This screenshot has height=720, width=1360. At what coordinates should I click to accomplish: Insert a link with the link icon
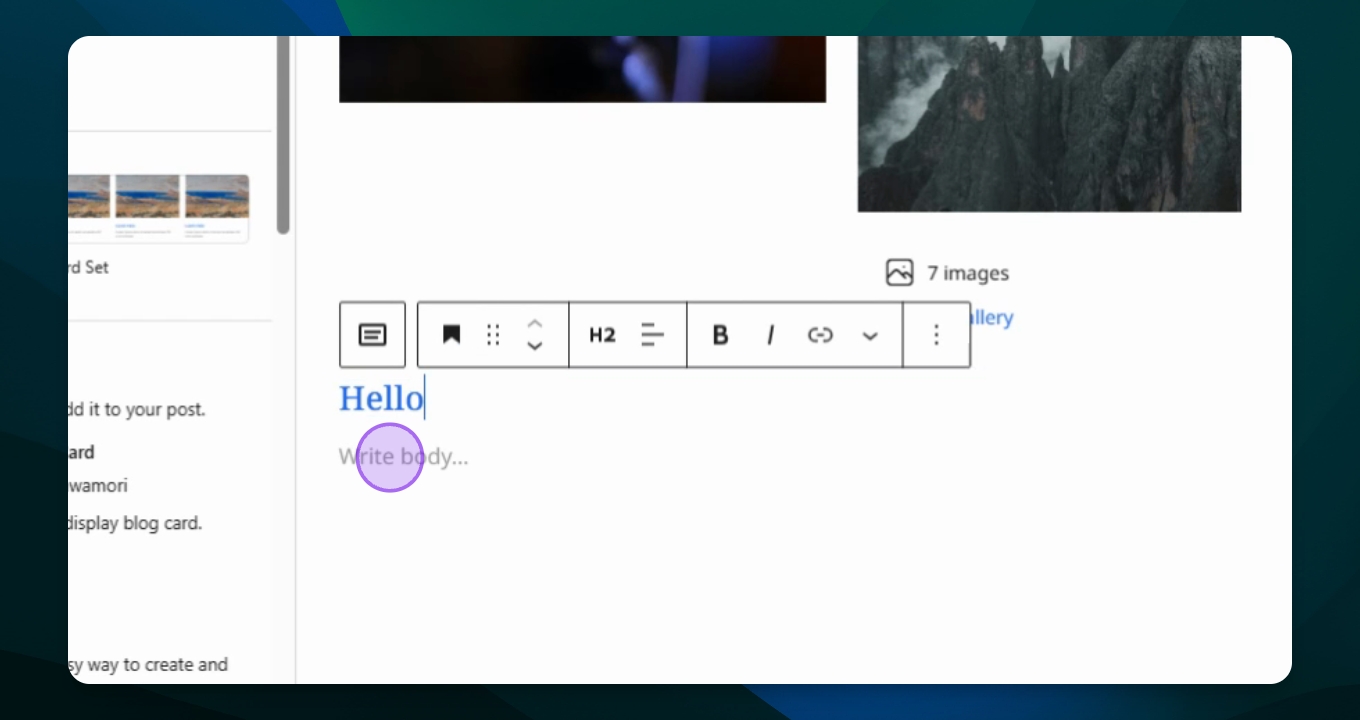[820, 335]
